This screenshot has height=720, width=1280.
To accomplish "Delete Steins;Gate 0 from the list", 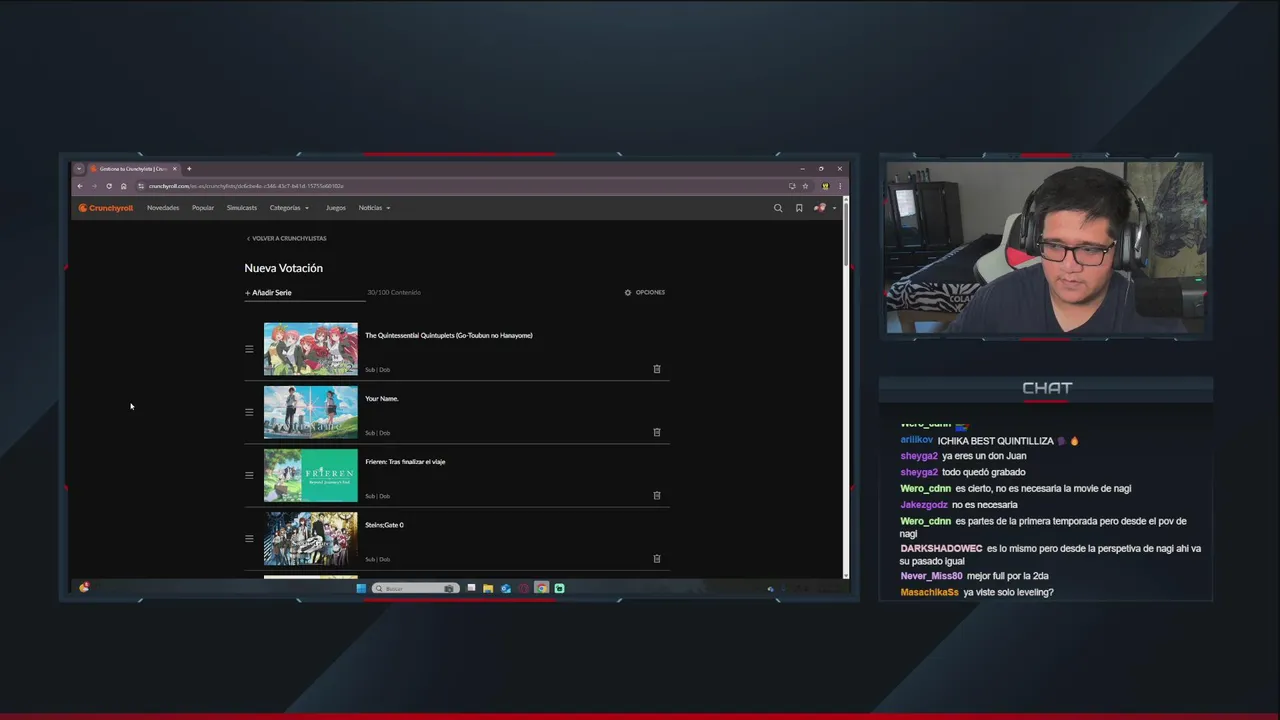I will (x=657, y=558).
